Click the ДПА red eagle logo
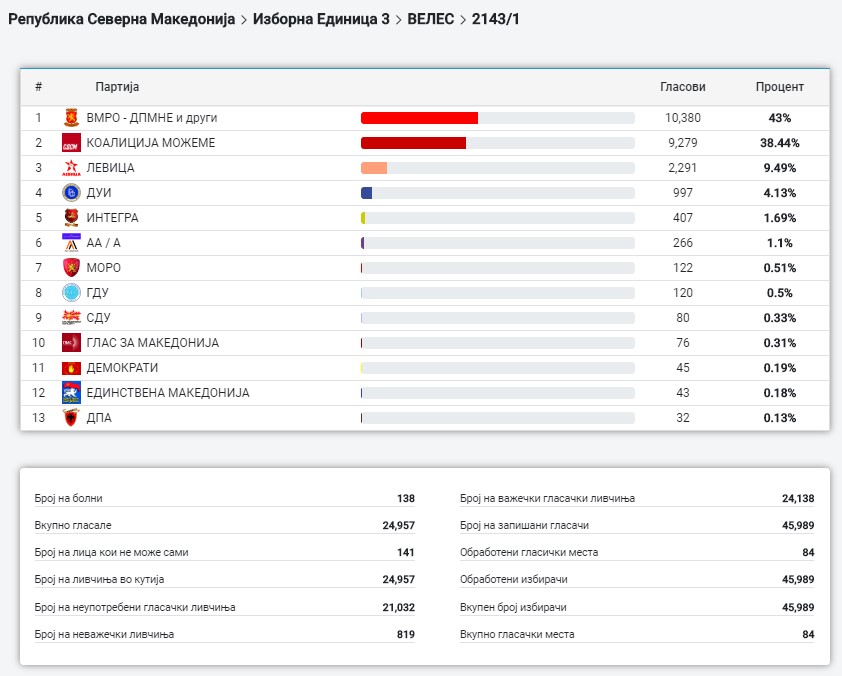Viewport: 842px width, 676px height. pyautogui.click(x=71, y=418)
